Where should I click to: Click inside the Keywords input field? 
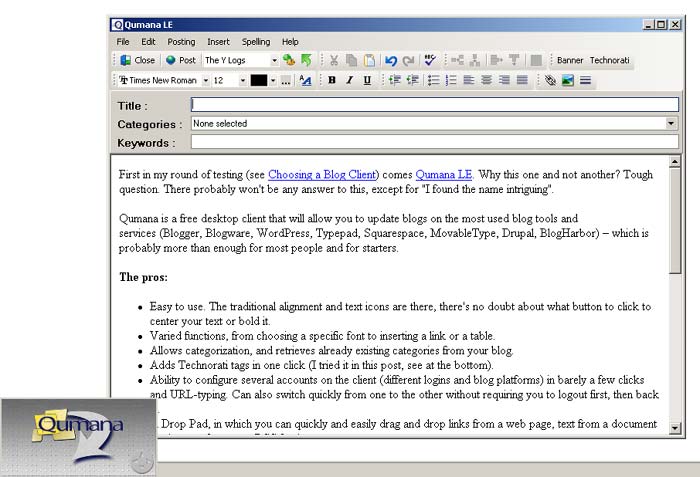point(435,142)
